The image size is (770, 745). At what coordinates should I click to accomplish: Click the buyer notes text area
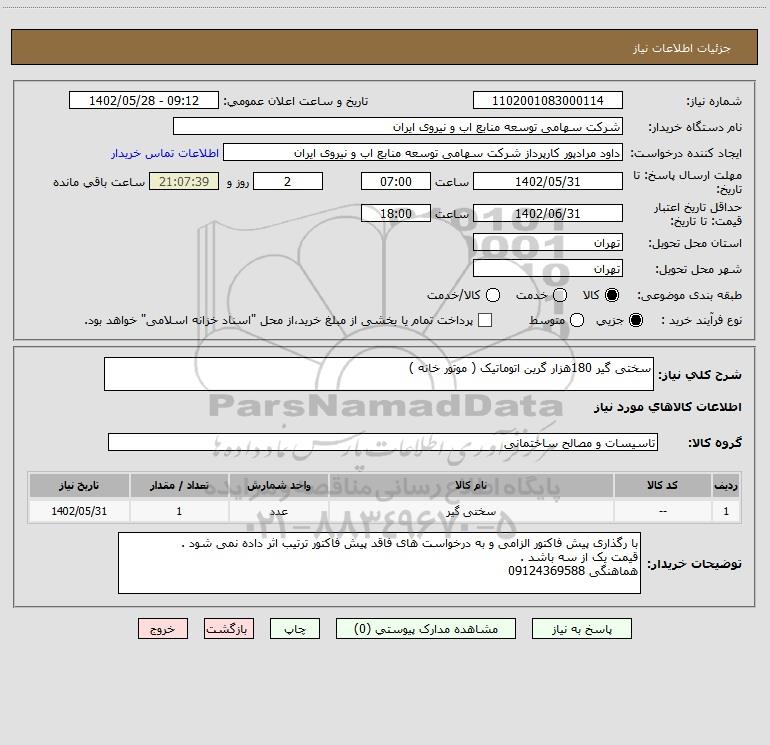click(x=380, y=563)
